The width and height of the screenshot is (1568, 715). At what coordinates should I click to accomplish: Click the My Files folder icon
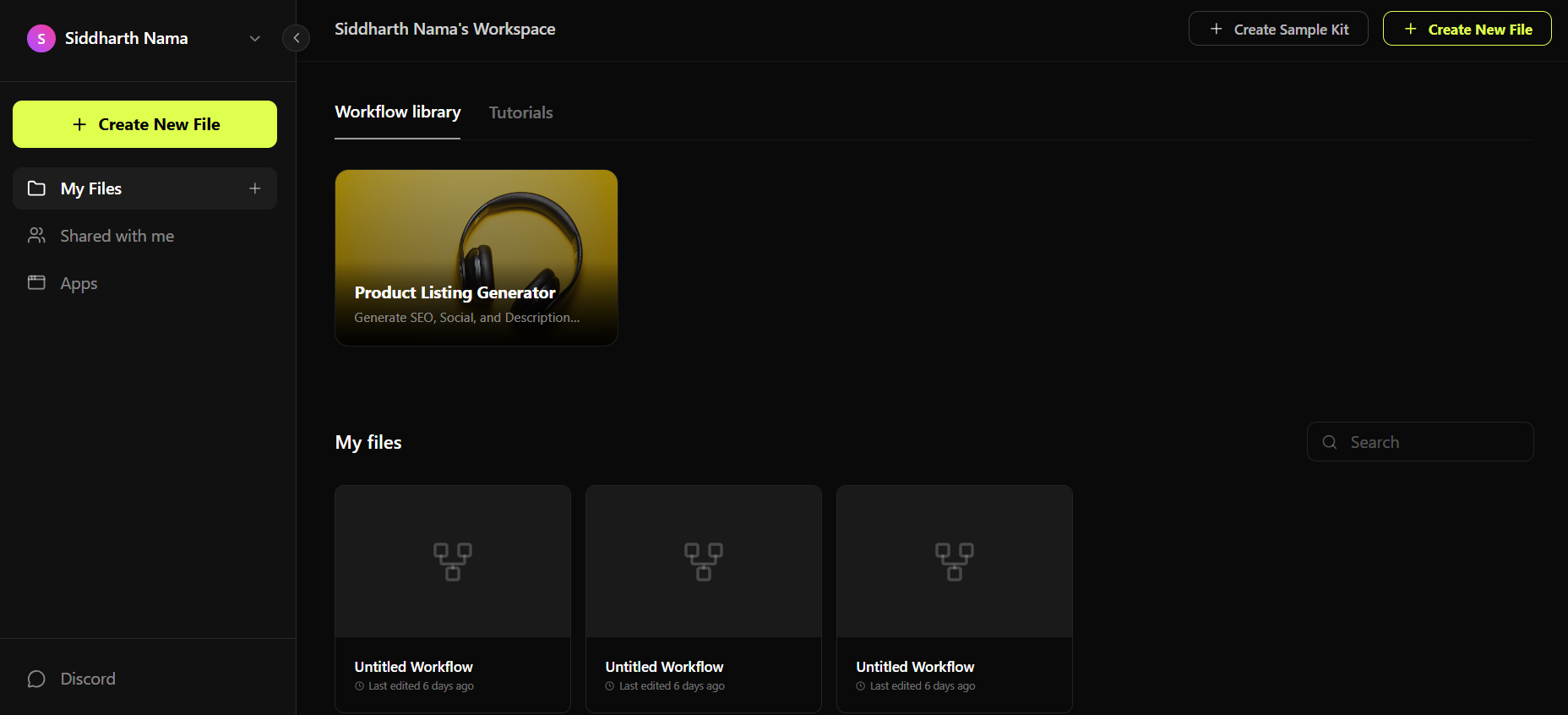[x=36, y=188]
